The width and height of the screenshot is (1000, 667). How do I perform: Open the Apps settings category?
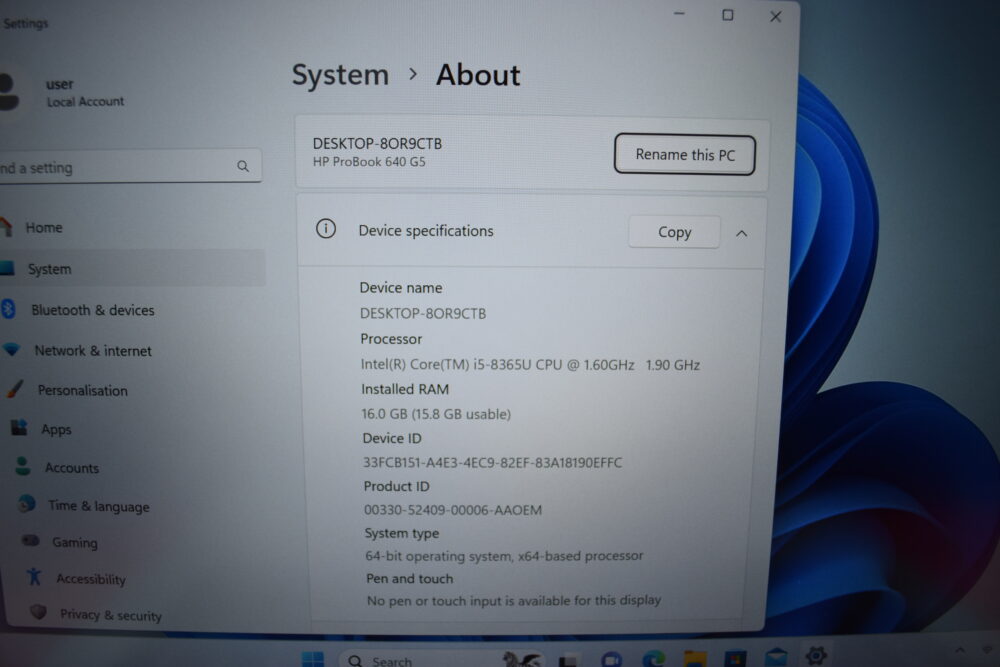(x=56, y=429)
